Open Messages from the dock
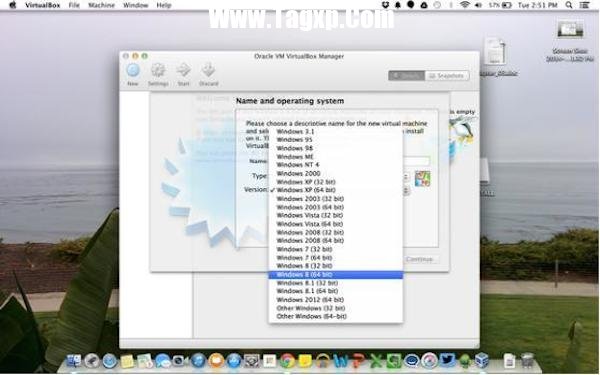The width and height of the screenshot is (600, 375). pyautogui.click(x=163, y=361)
